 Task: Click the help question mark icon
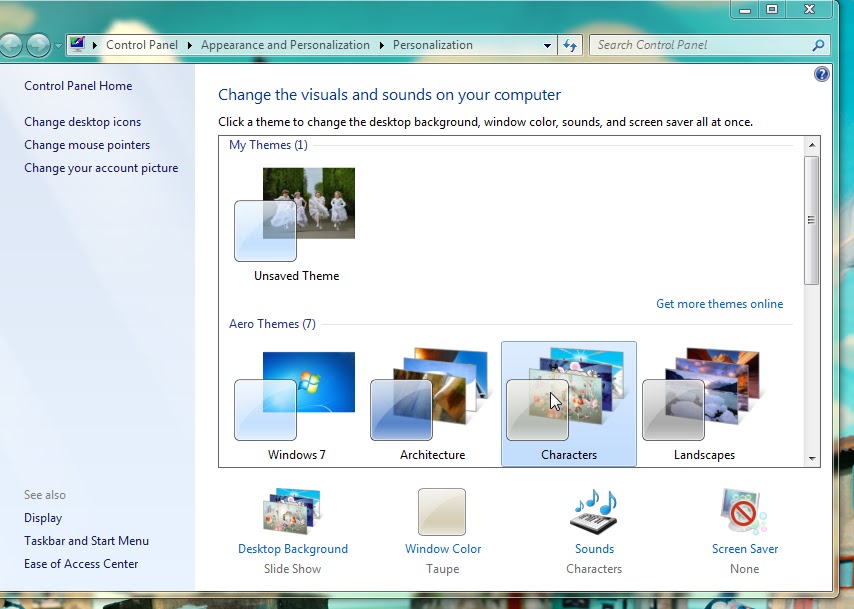pos(822,74)
